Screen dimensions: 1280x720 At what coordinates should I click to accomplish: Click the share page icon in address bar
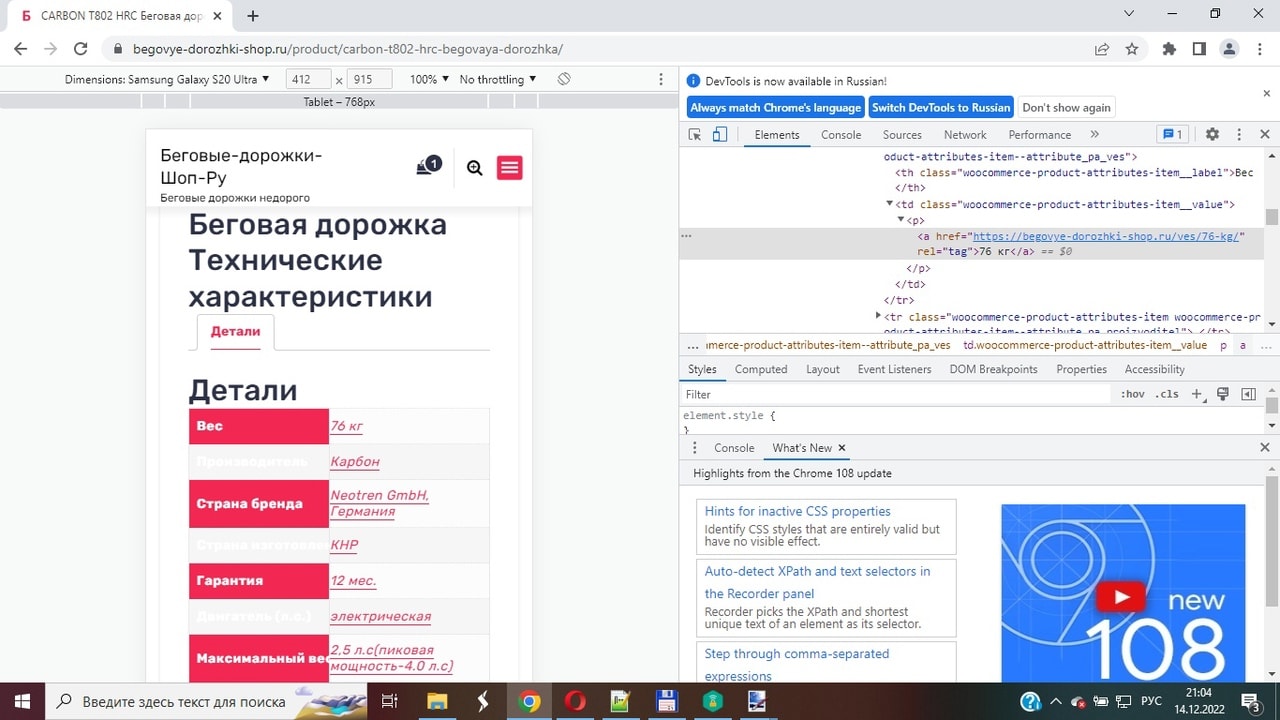(1102, 48)
